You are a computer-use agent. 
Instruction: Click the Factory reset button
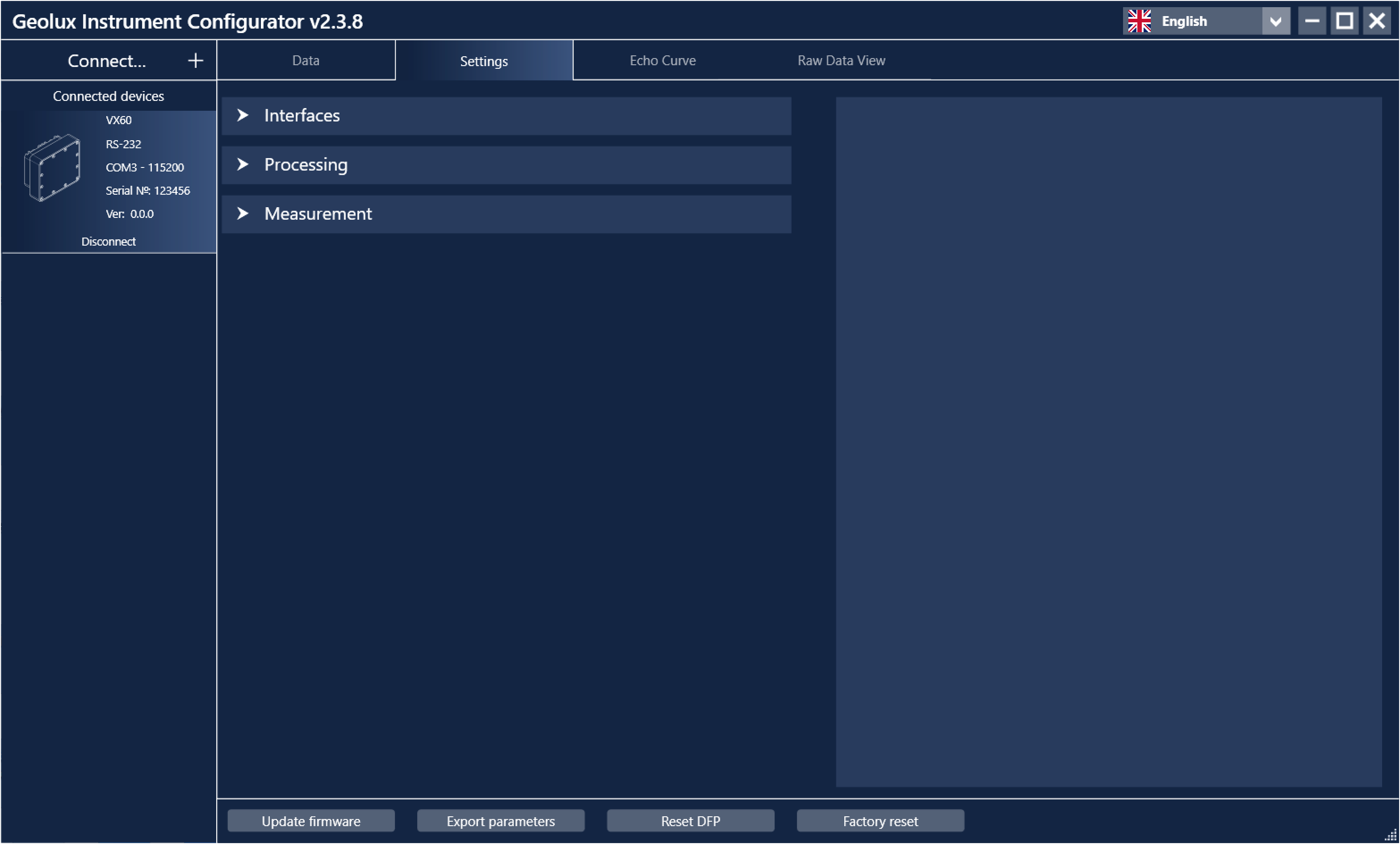point(880,821)
